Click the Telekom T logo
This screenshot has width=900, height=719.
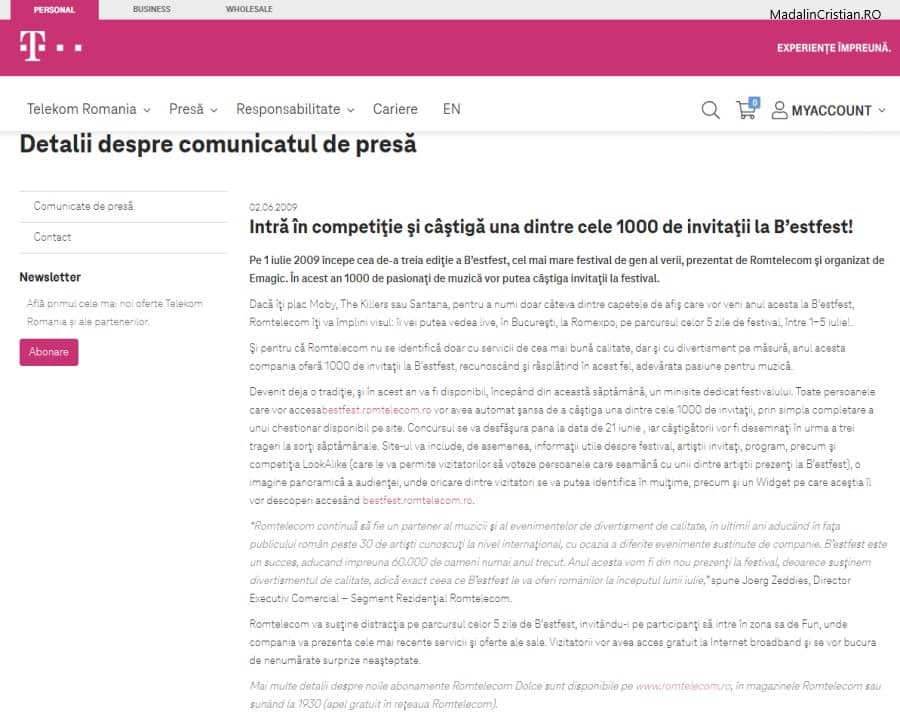point(51,46)
